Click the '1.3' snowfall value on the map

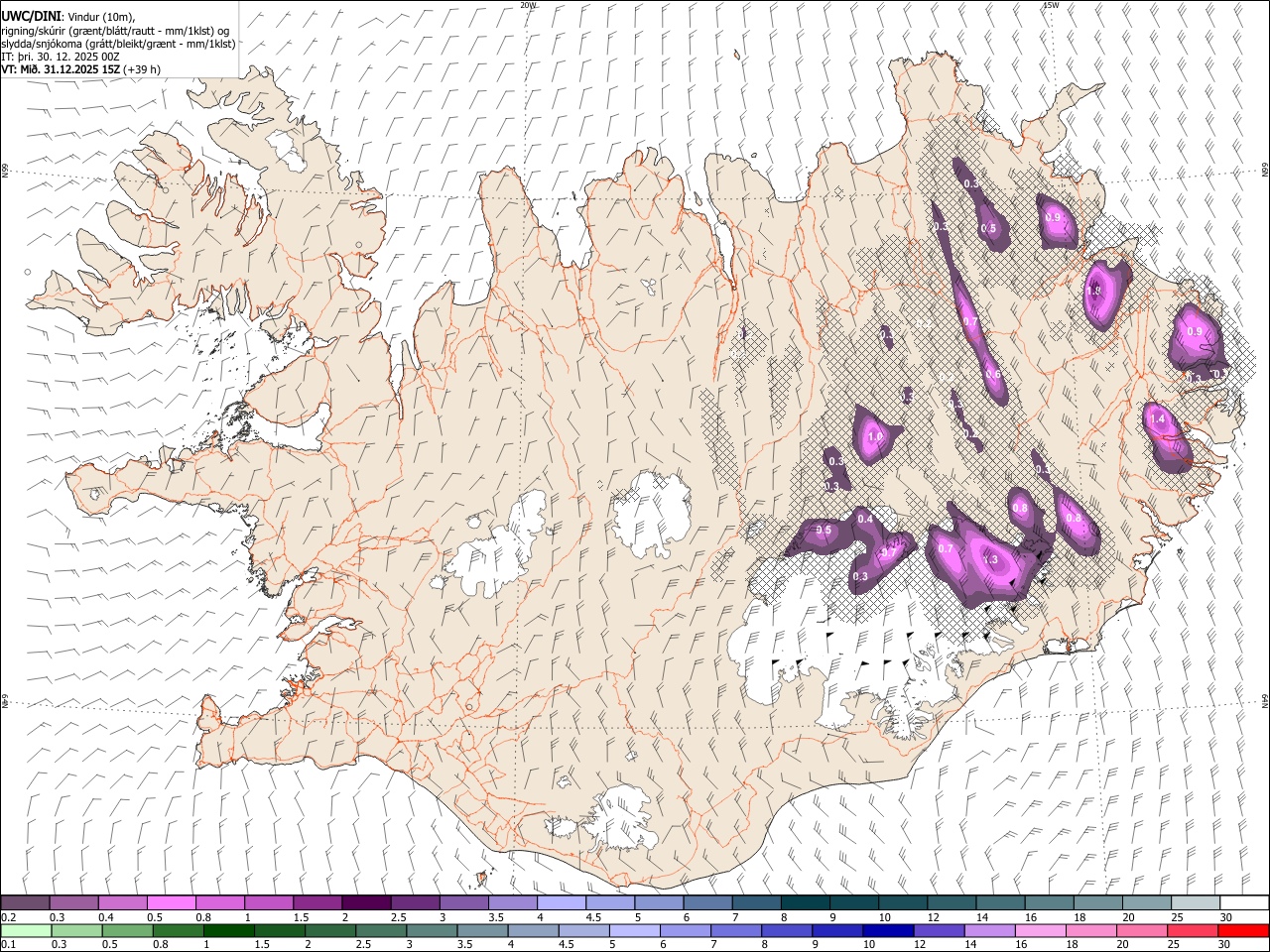point(989,559)
